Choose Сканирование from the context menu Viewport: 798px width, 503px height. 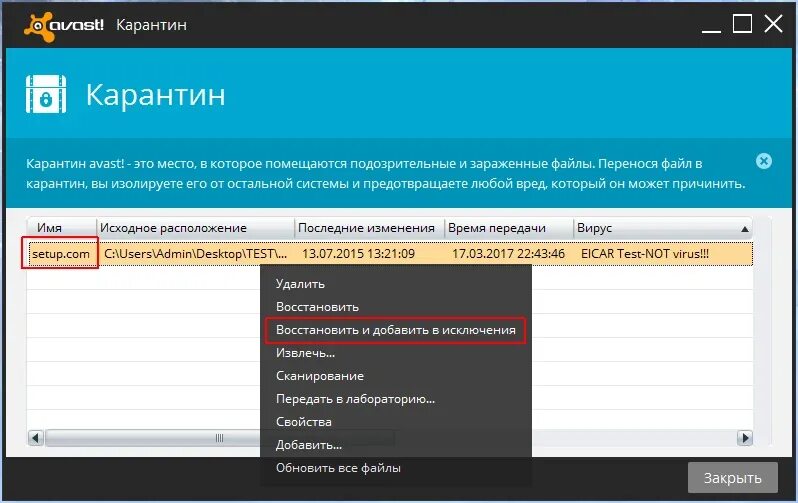point(320,376)
